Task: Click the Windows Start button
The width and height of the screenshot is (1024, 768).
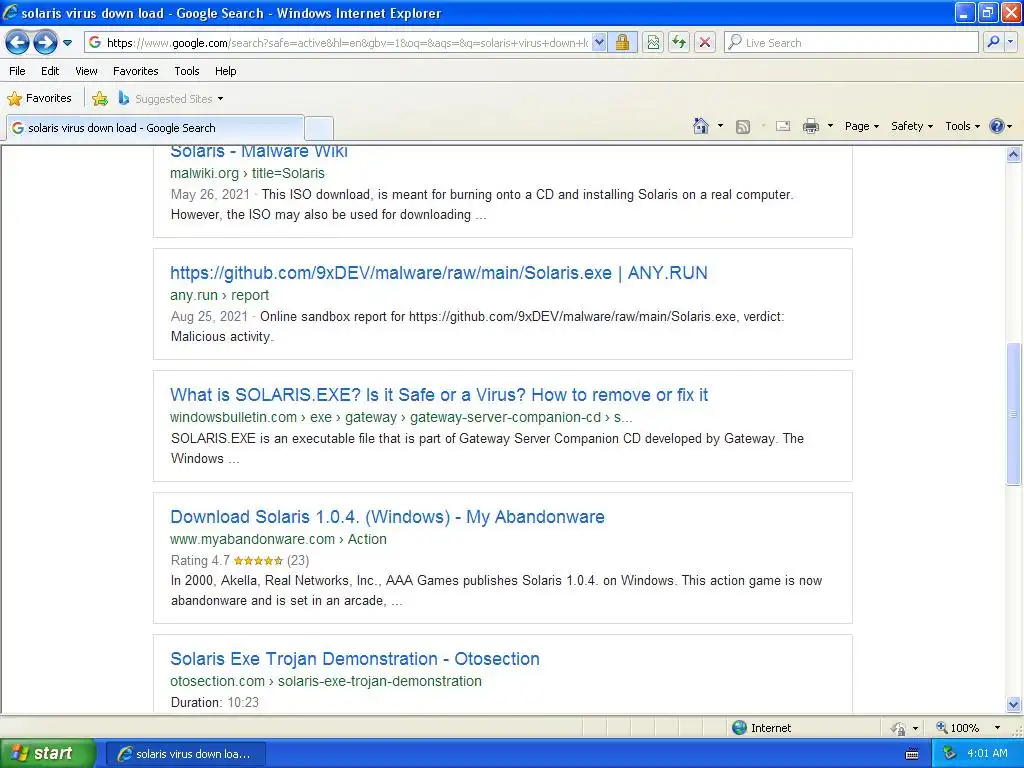Action: (x=47, y=754)
